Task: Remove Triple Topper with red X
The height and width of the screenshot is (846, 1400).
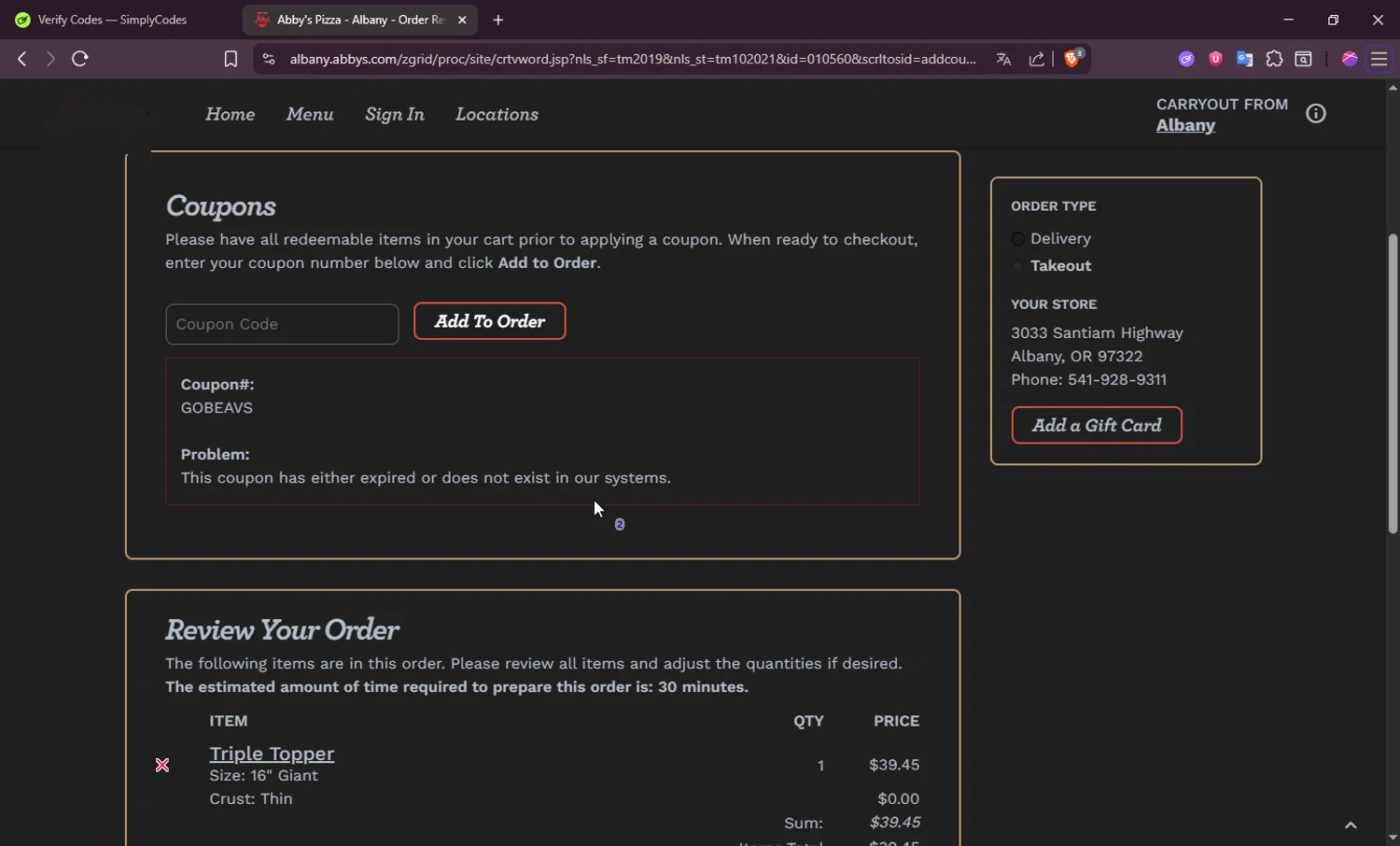Action: (162, 765)
